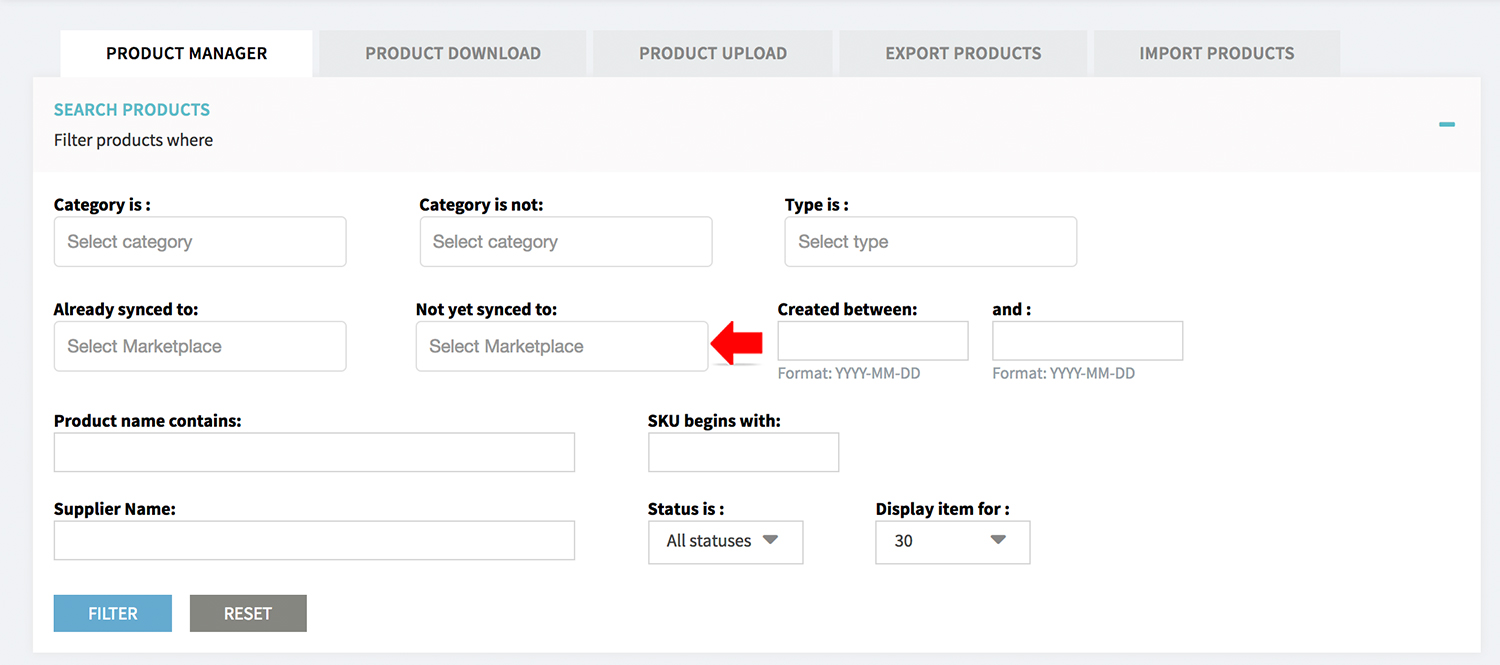Open the Product Download tab

[453, 53]
